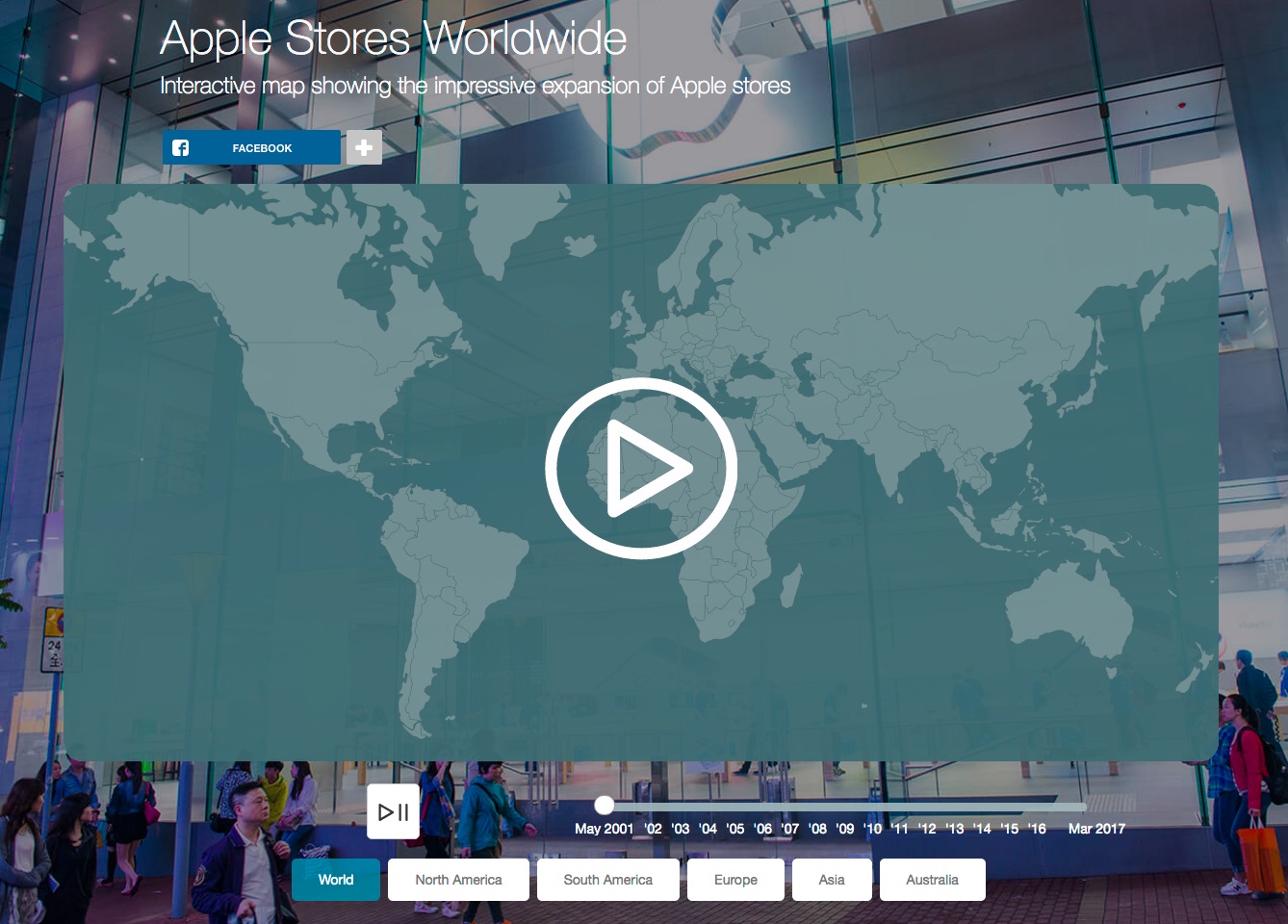Select year '13 on the timeline
The image size is (1288, 924).
pyautogui.click(x=954, y=829)
